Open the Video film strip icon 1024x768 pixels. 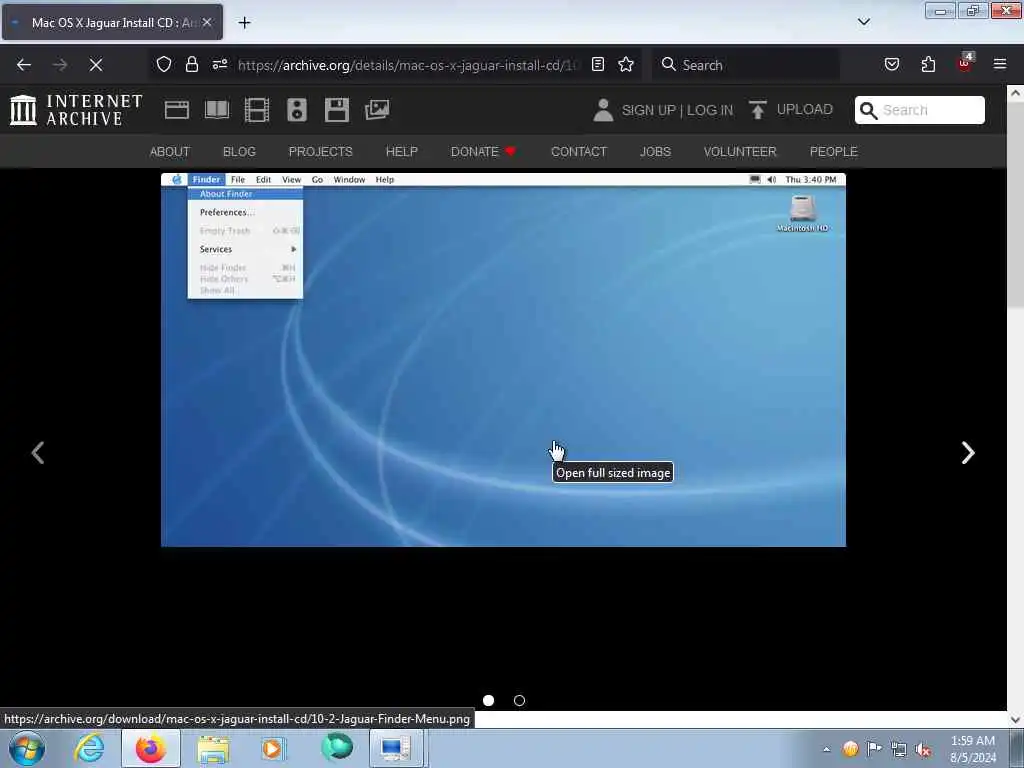(257, 110)
